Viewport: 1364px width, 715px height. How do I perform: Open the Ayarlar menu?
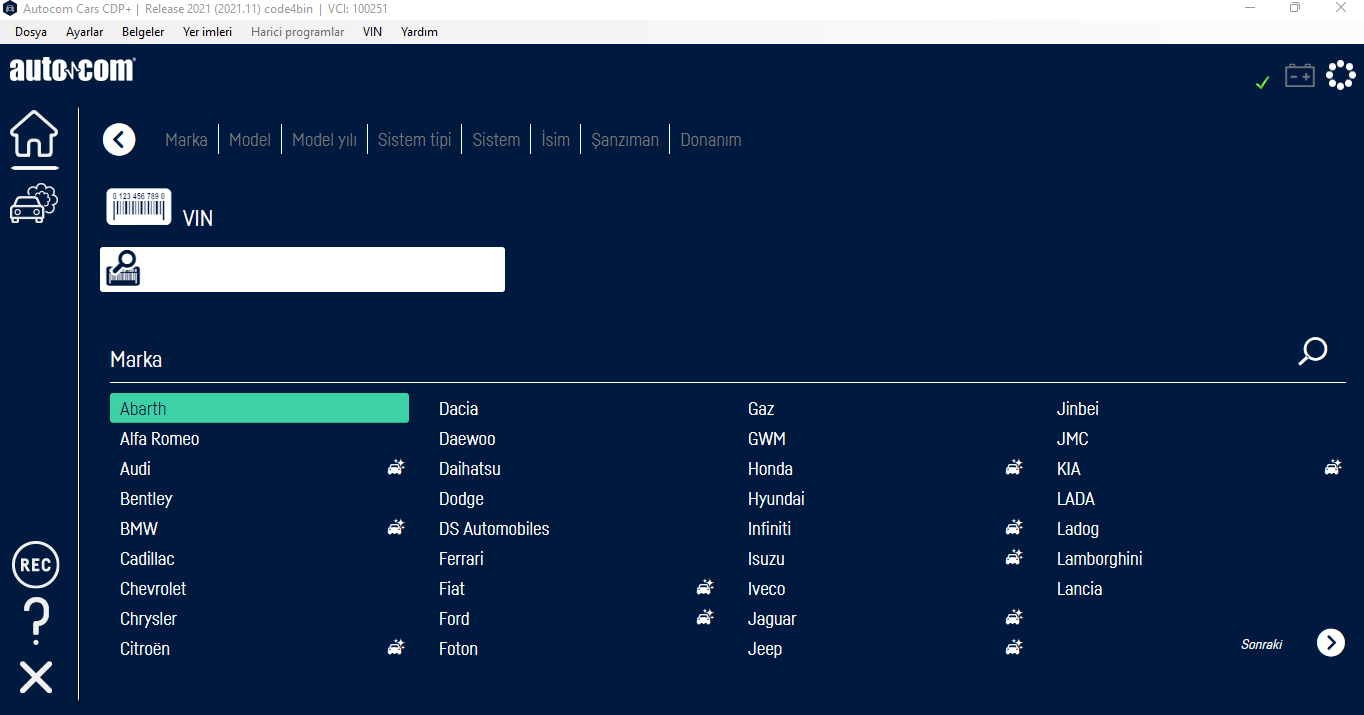point(84,32)
